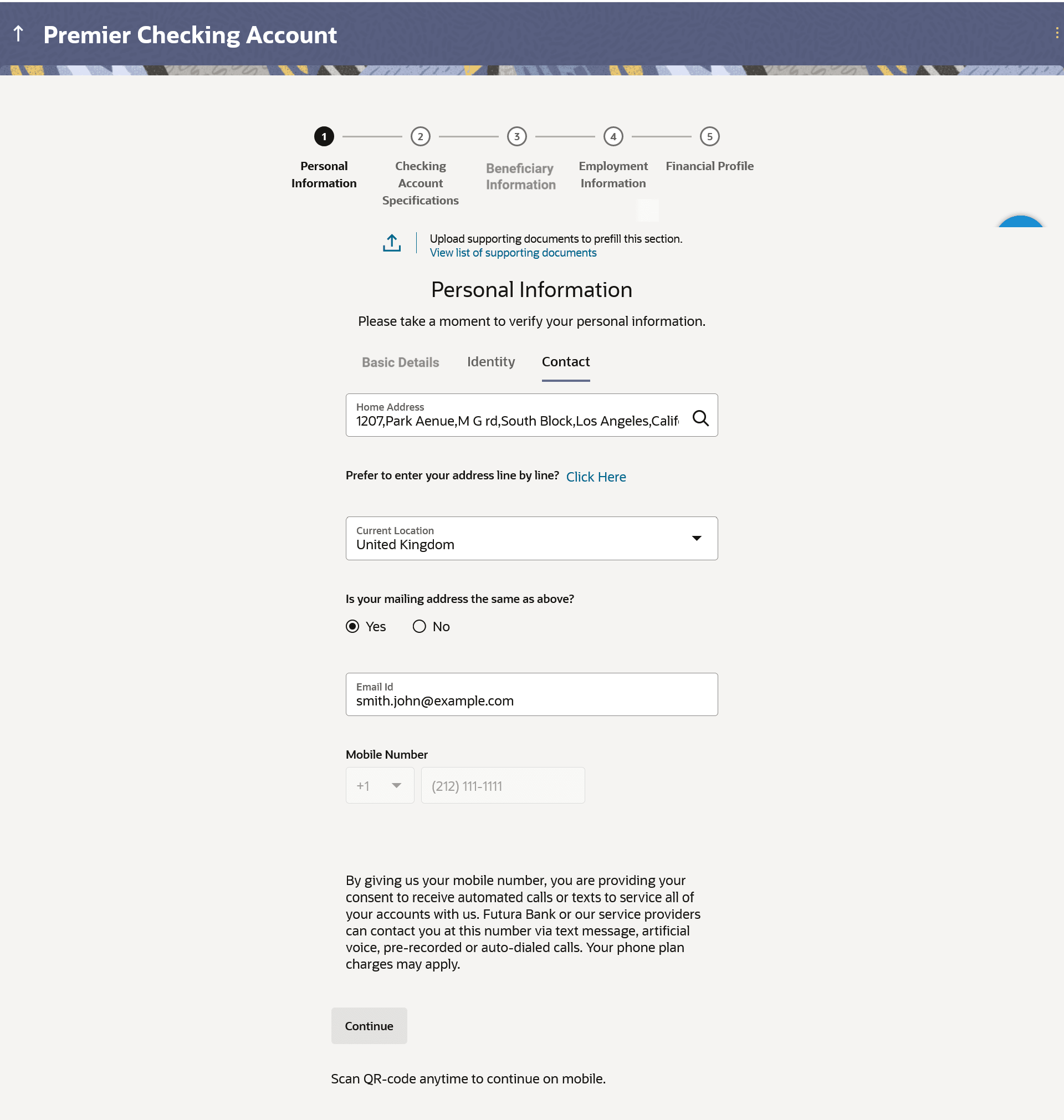The image size is (1064, 1120).
Task: Click step 5 Financial Profile circle
Action: click(709, 137)
